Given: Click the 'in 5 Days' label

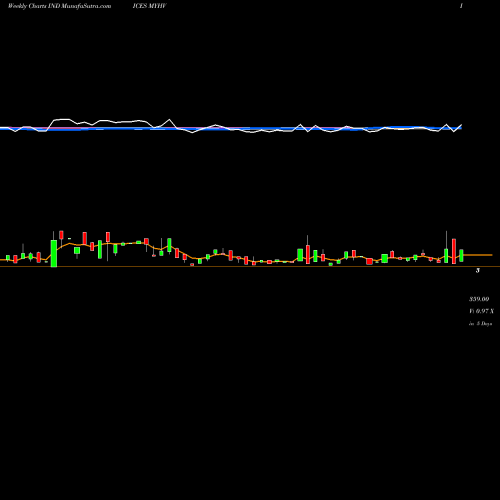Looking at the screenshot, I should pos(480,323).
